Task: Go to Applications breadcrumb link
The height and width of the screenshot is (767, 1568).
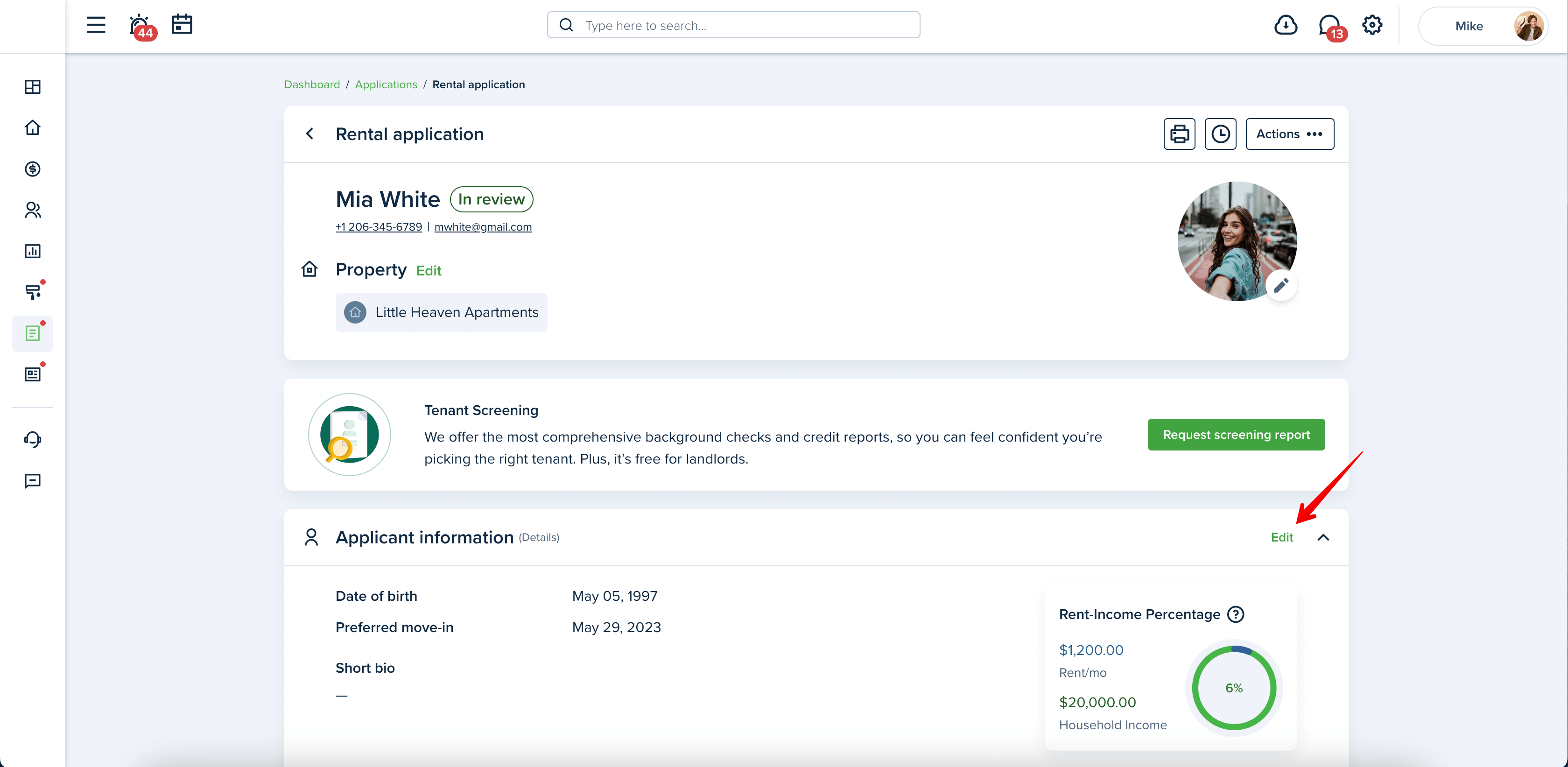Action: pos(386,84)
